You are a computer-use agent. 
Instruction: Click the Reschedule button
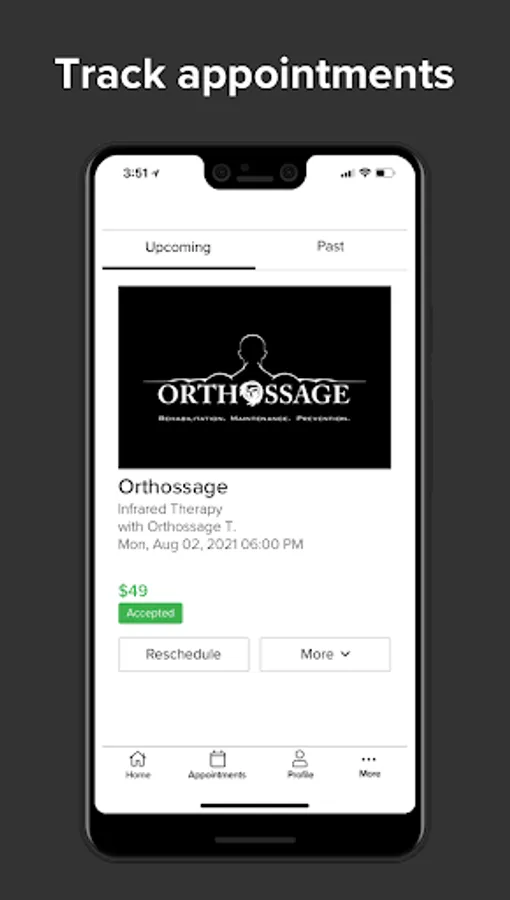click(184, 654)
